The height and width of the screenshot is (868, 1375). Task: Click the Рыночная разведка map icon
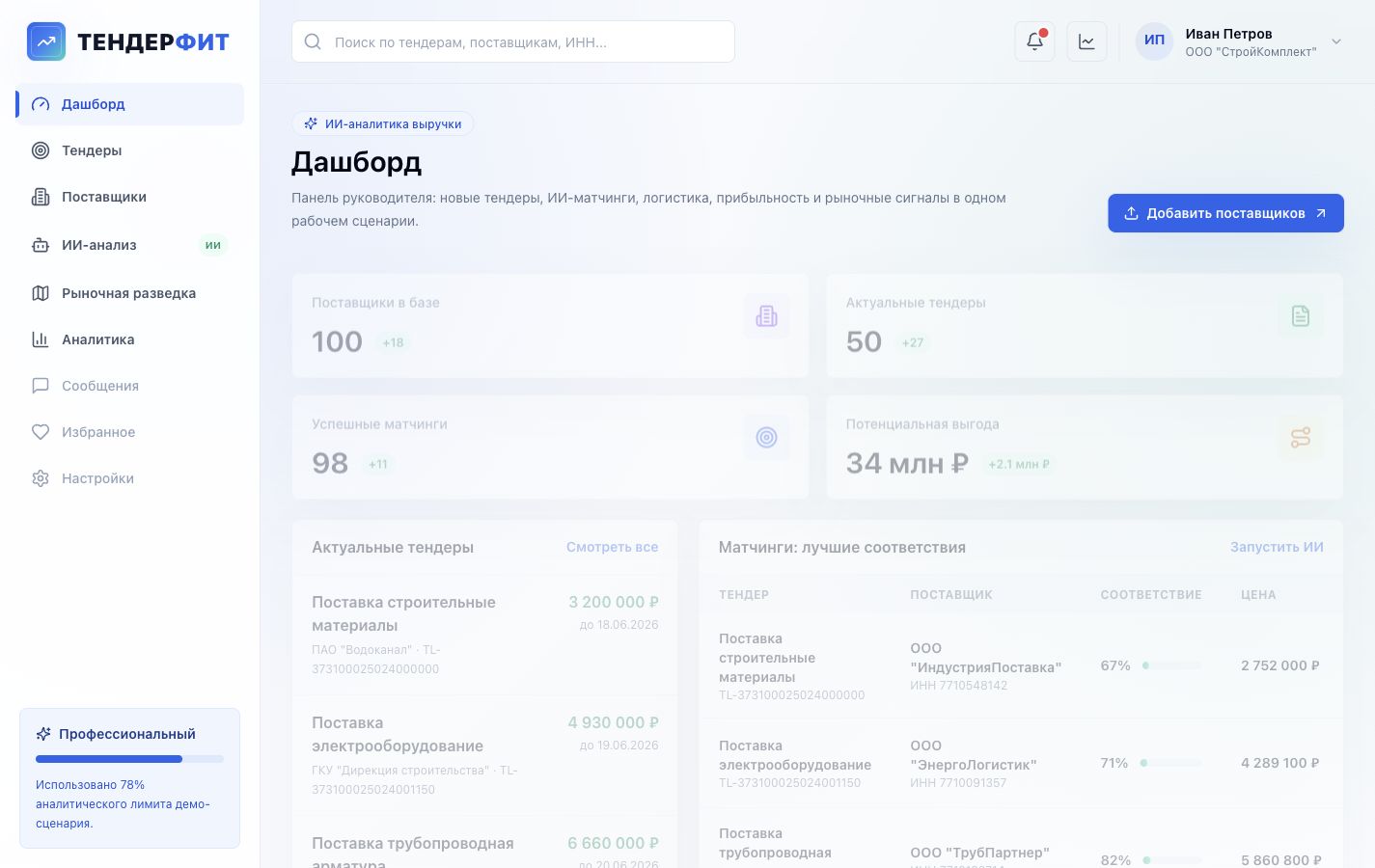(41, 293)
